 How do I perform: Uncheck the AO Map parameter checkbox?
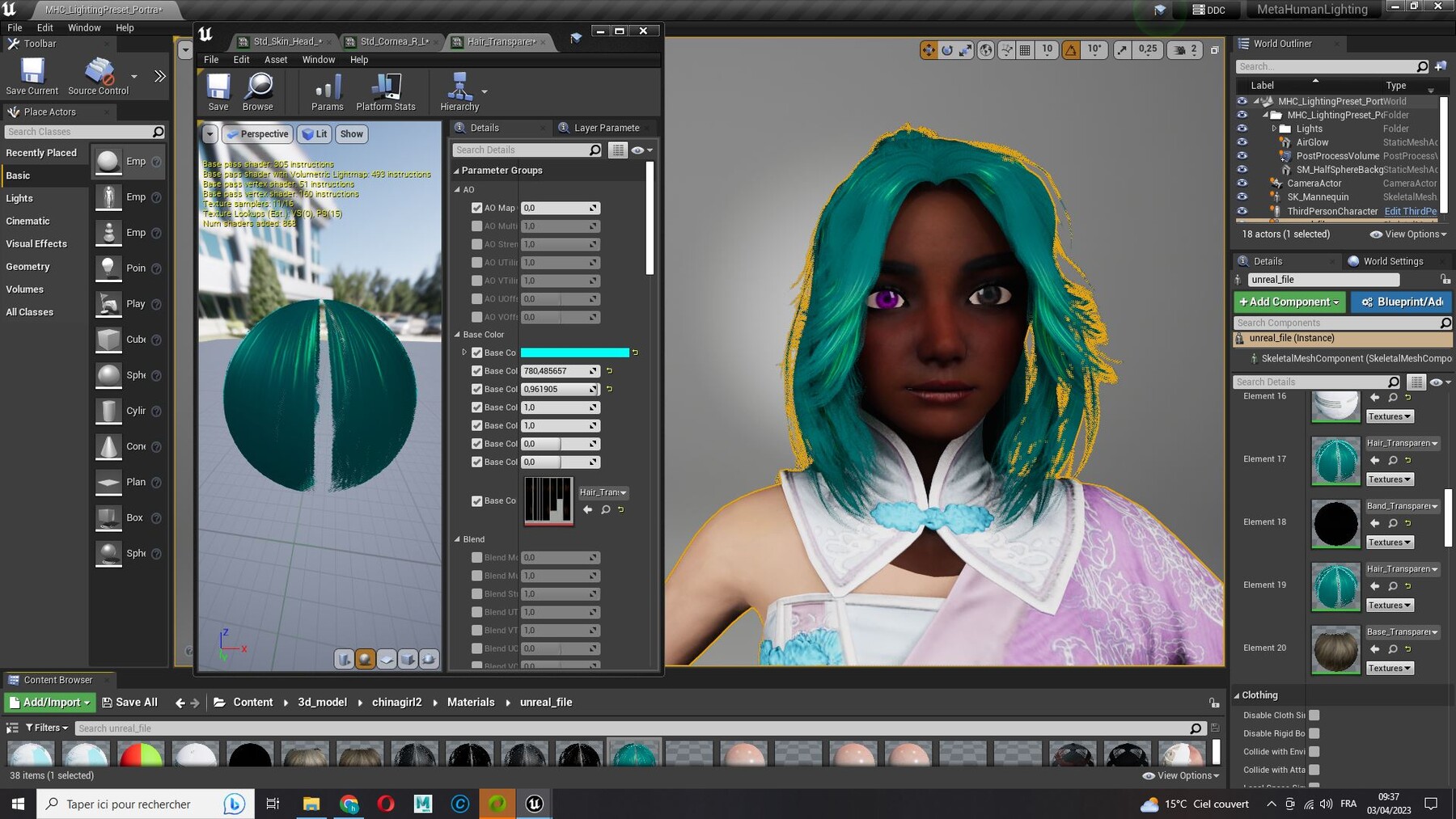[477, 208]
